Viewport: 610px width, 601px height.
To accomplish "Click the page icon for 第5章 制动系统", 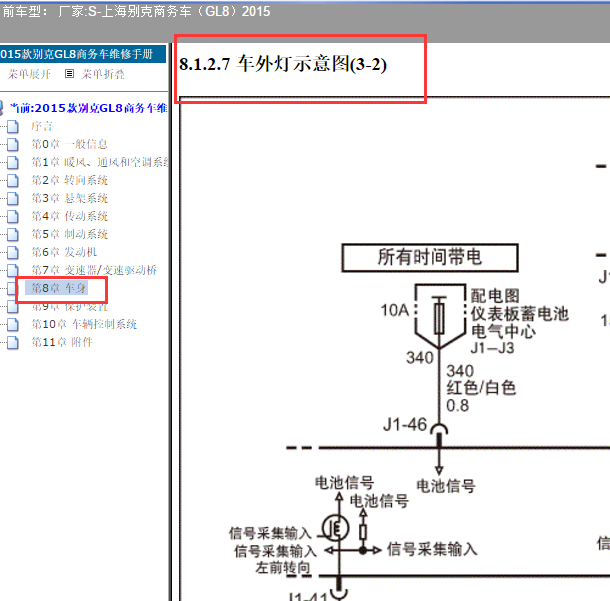I will click(x=13, y=234).
